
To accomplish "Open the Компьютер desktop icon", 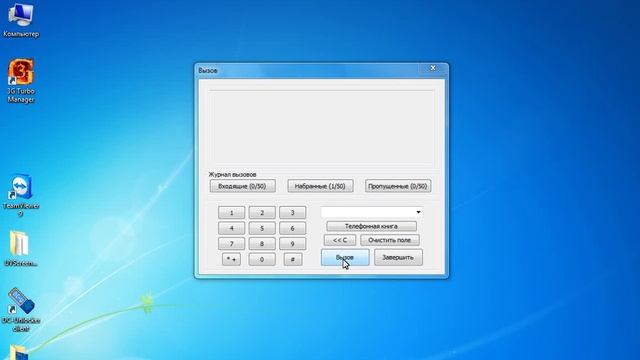I will [x=21, y=20].
